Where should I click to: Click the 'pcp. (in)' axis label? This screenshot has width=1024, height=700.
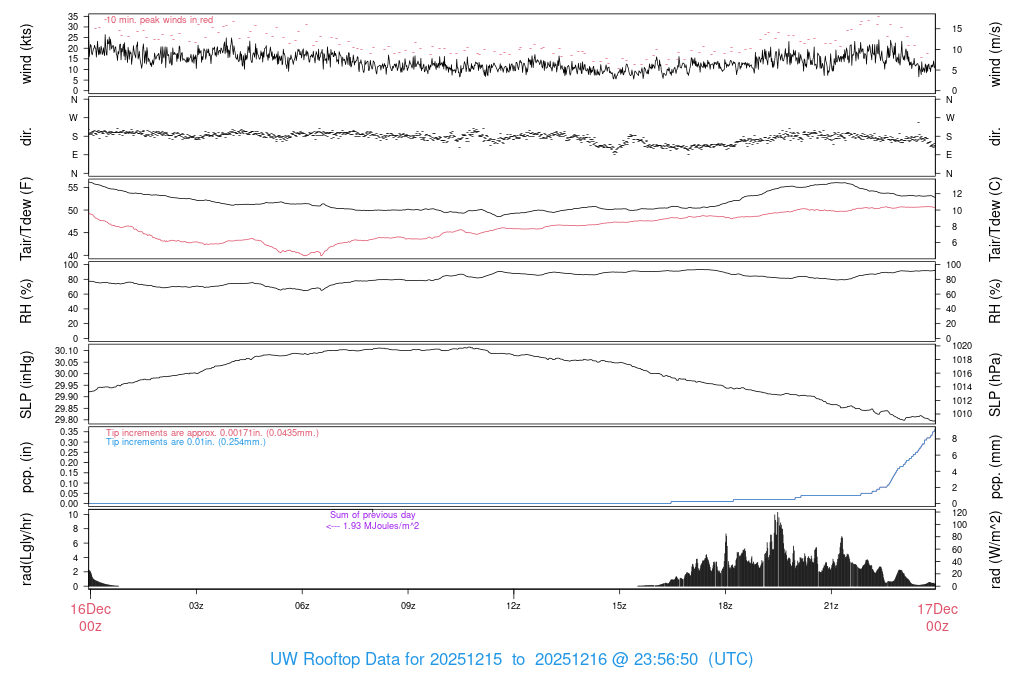[x=27, y=466]
